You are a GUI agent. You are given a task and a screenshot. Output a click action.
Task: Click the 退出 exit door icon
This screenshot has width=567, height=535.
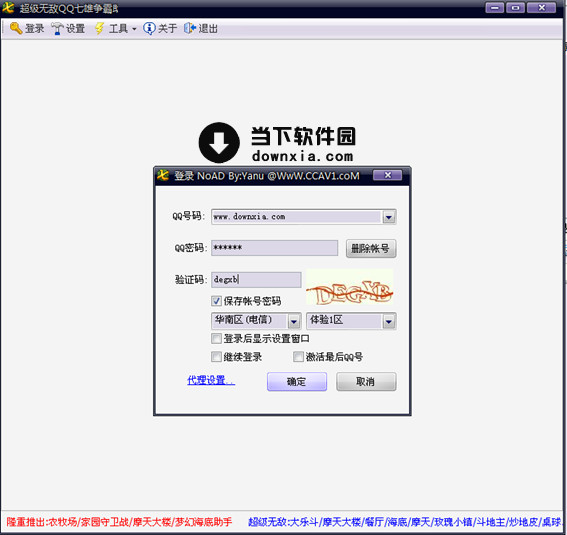[x=190, y=28]
